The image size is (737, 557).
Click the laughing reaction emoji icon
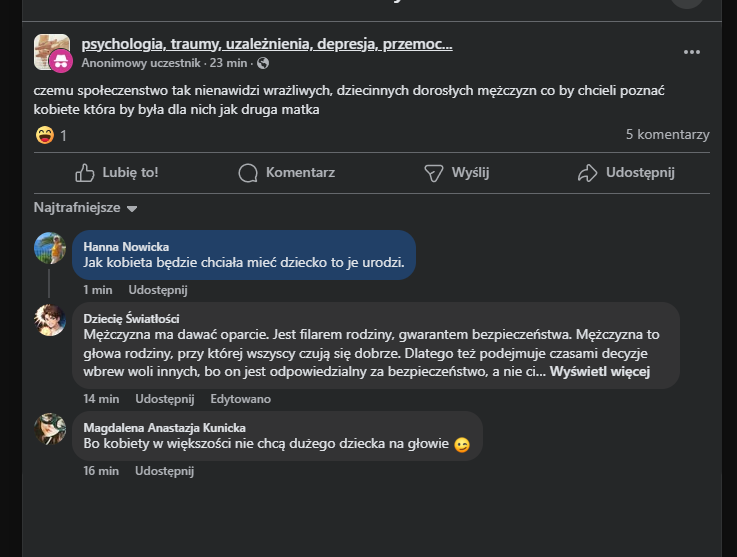coord(45,135)
